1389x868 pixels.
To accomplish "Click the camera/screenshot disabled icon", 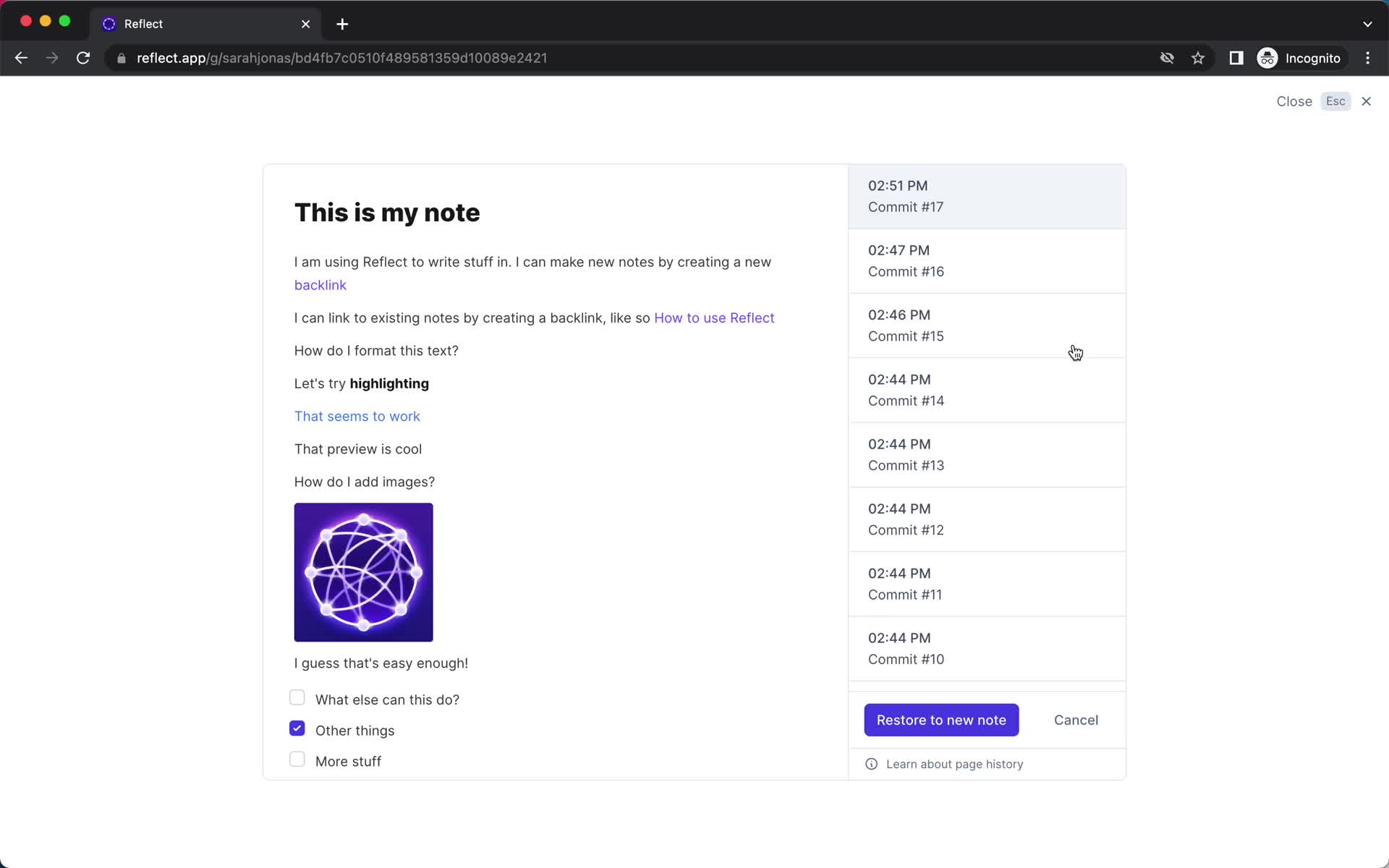I will [x=1167, y=57].
